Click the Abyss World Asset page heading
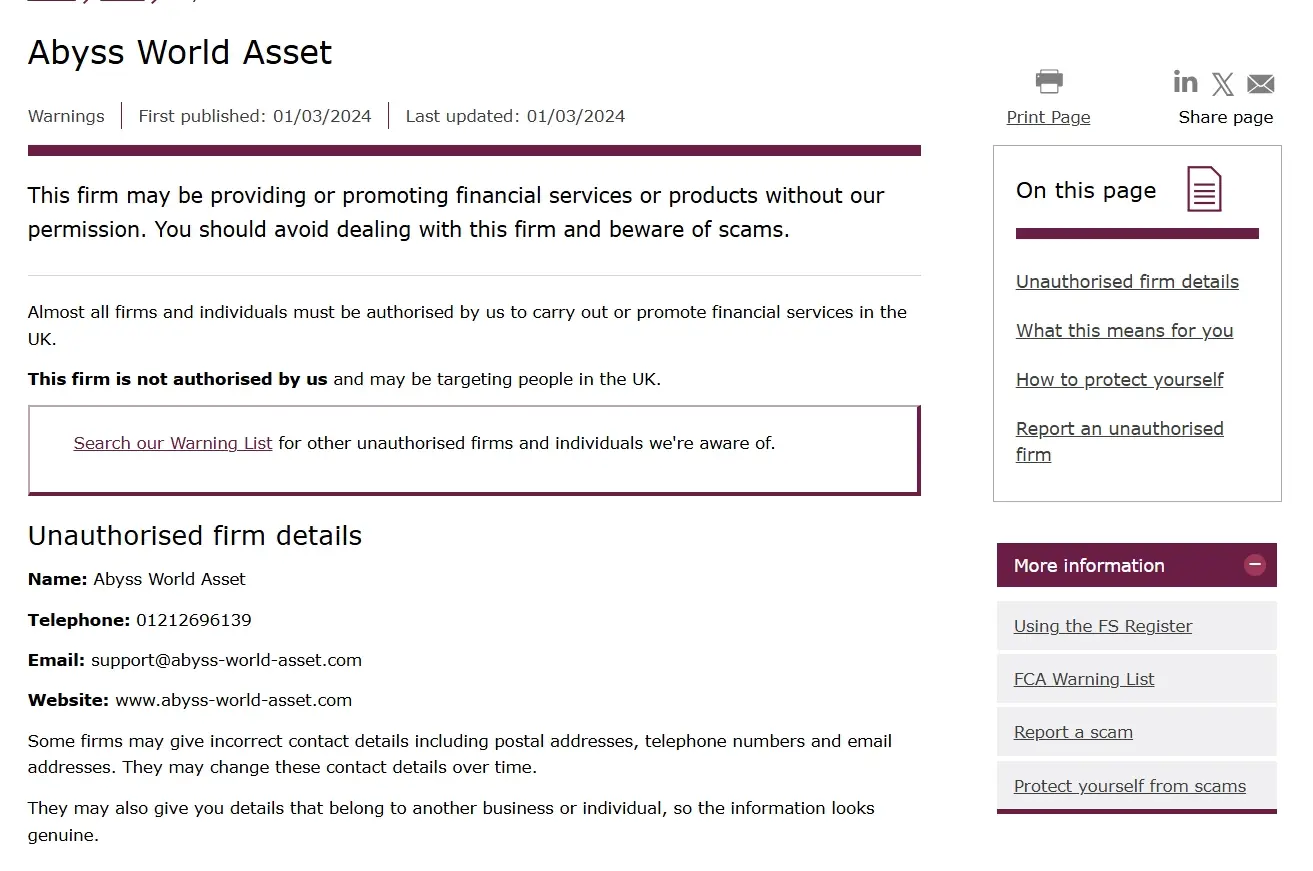 point(180,52)
